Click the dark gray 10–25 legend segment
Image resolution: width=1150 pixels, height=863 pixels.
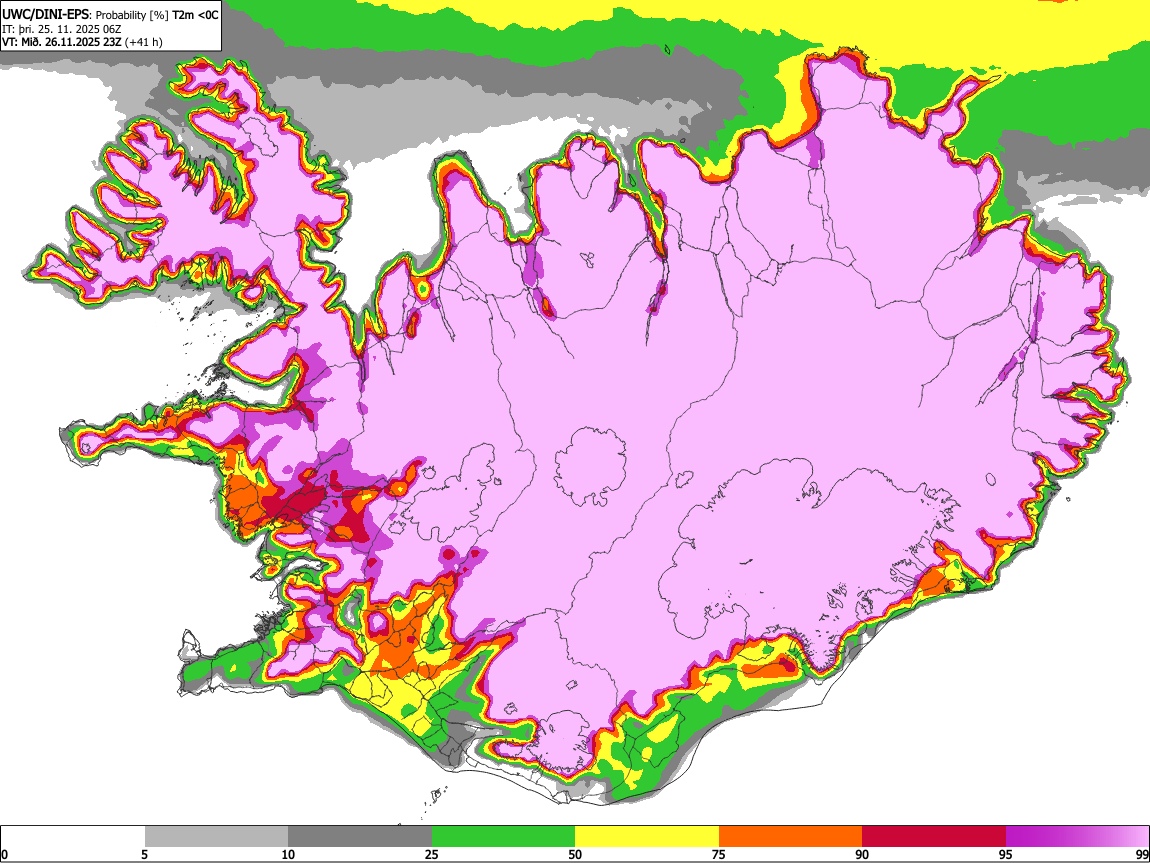tap(360, 837)
